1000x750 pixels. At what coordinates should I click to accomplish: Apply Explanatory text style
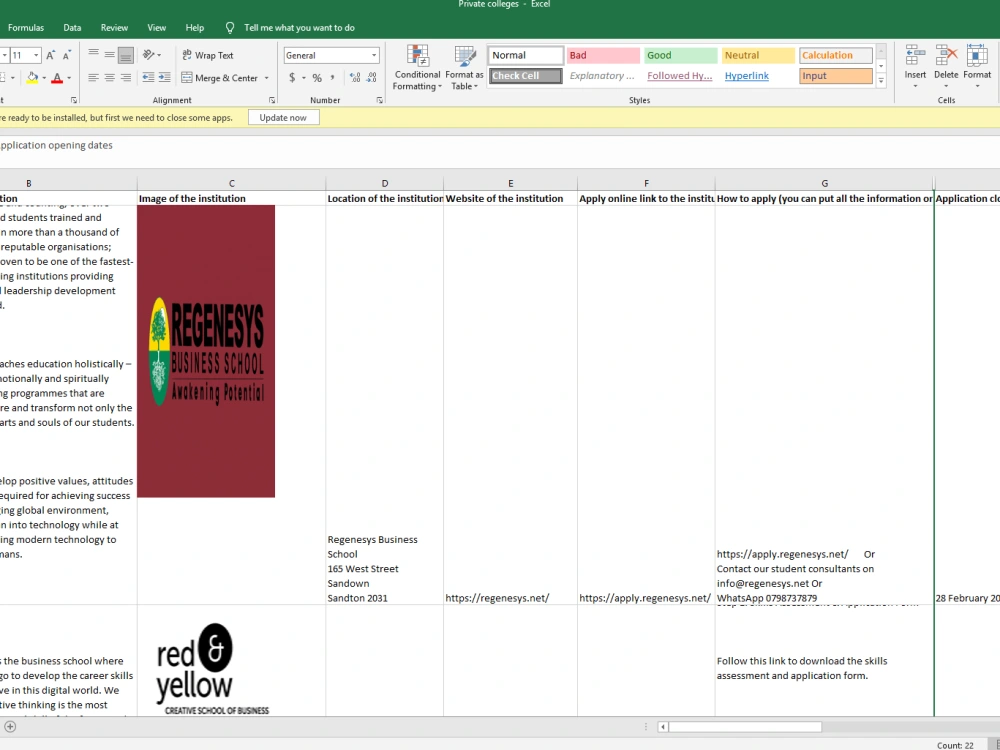[603, 76]
